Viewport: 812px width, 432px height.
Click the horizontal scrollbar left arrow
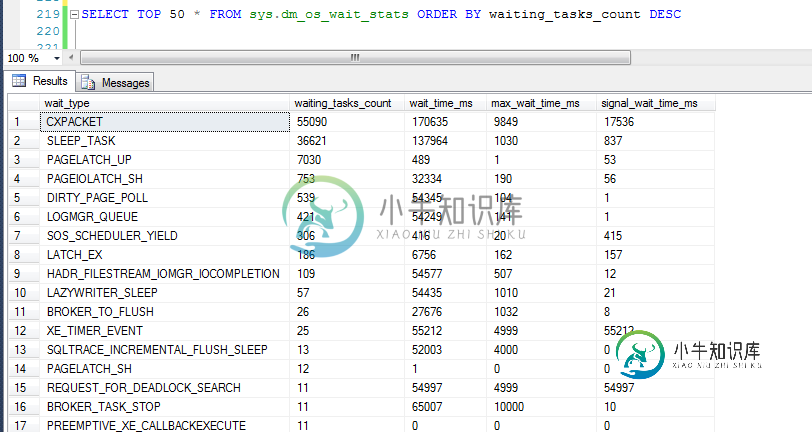coord(73,58)
